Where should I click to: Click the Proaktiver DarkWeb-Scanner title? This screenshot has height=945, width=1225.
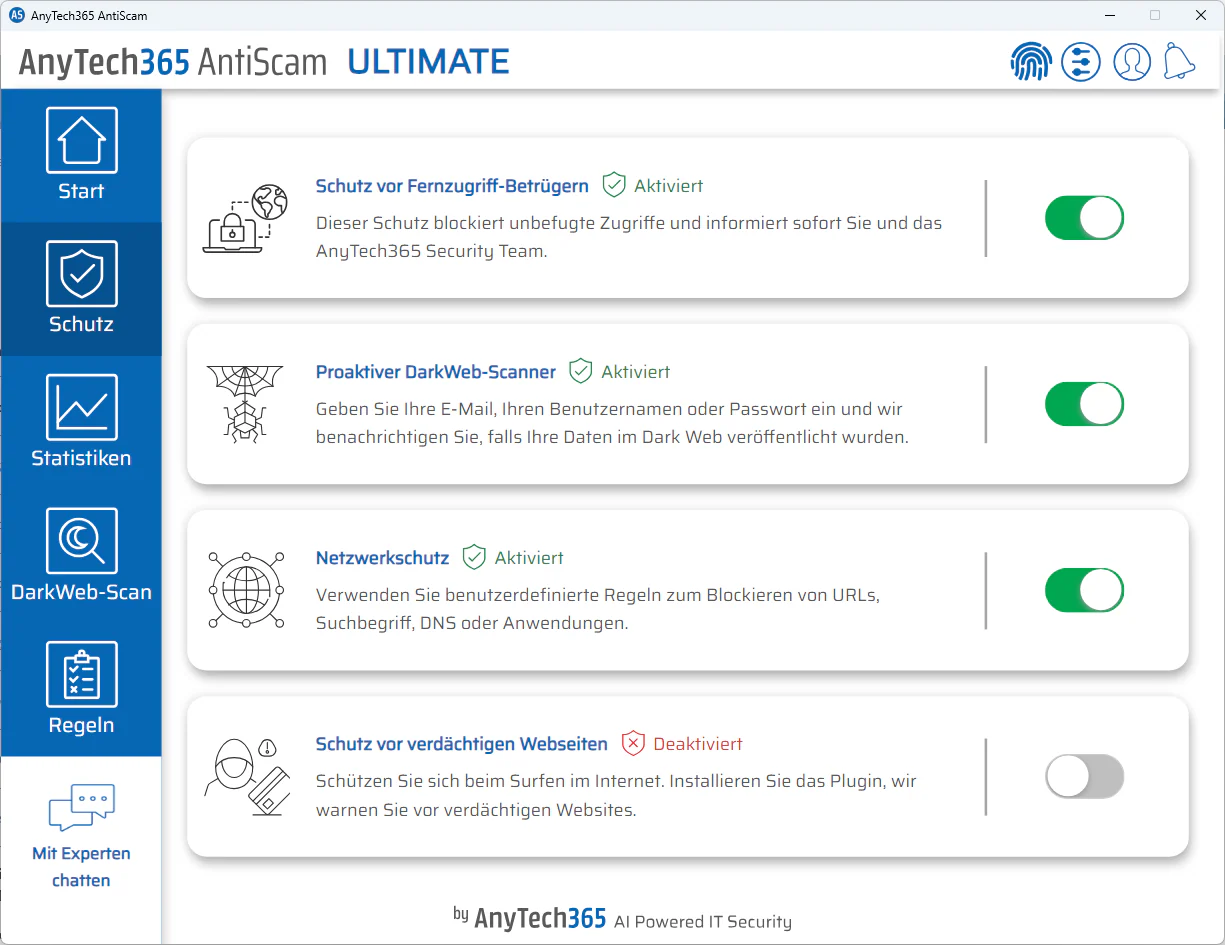(x=436, y=372)
